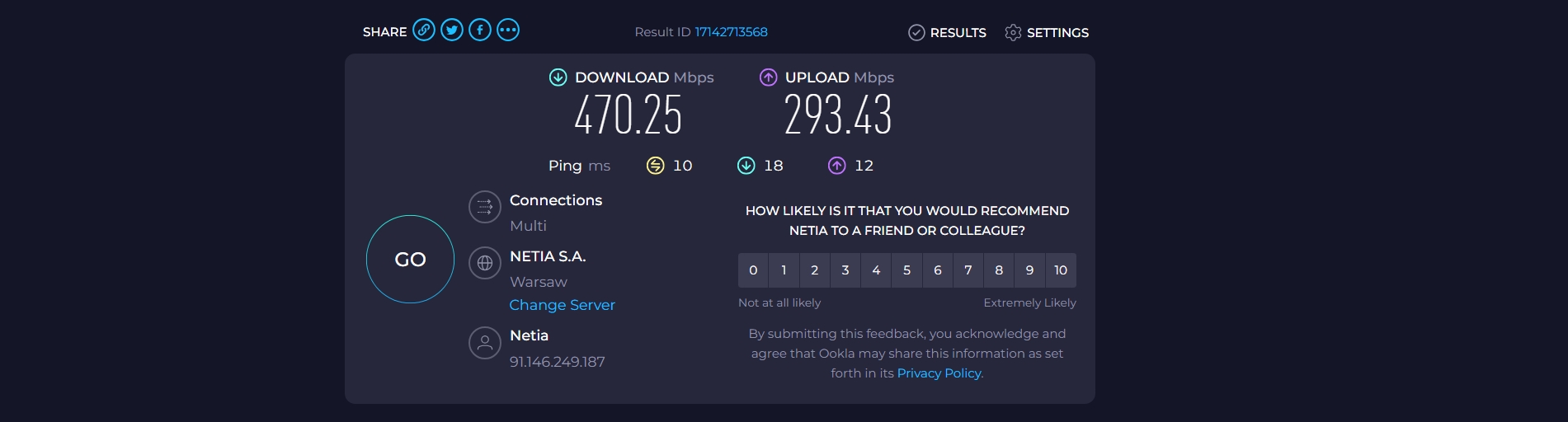Click the idle ping latency icon
1568x422 pixels.
[655, 166]
